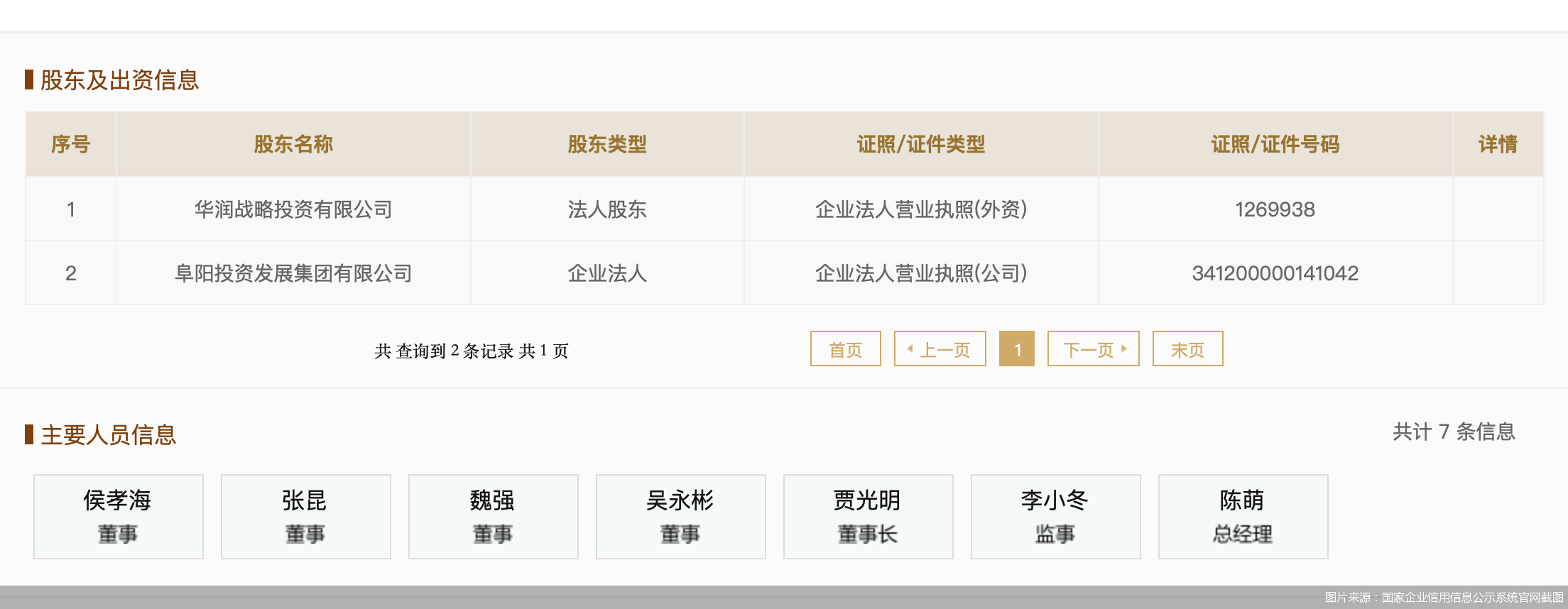Jump to last page via 末页
The width and height of the screenshot is (1568, 609).
tap(1187, 349)
